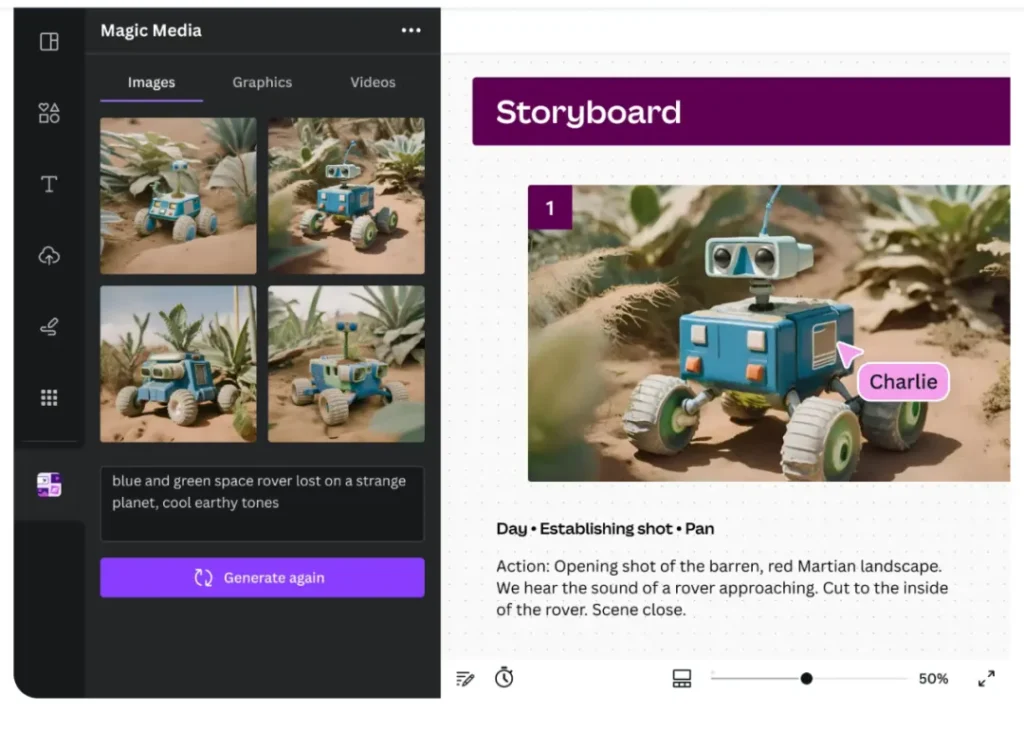1024x749 pixels.
Task: Expand canvas to fullscreen mode
Action: tap(986, 678)
